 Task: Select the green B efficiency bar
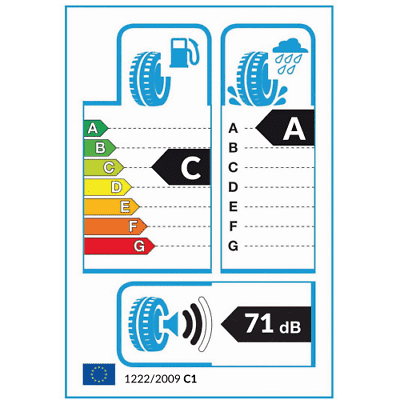(x=100, y=148)
